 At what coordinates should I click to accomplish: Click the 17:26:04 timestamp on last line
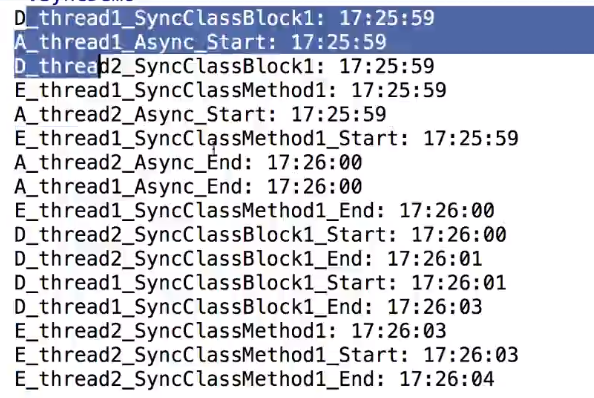point(447,379)
